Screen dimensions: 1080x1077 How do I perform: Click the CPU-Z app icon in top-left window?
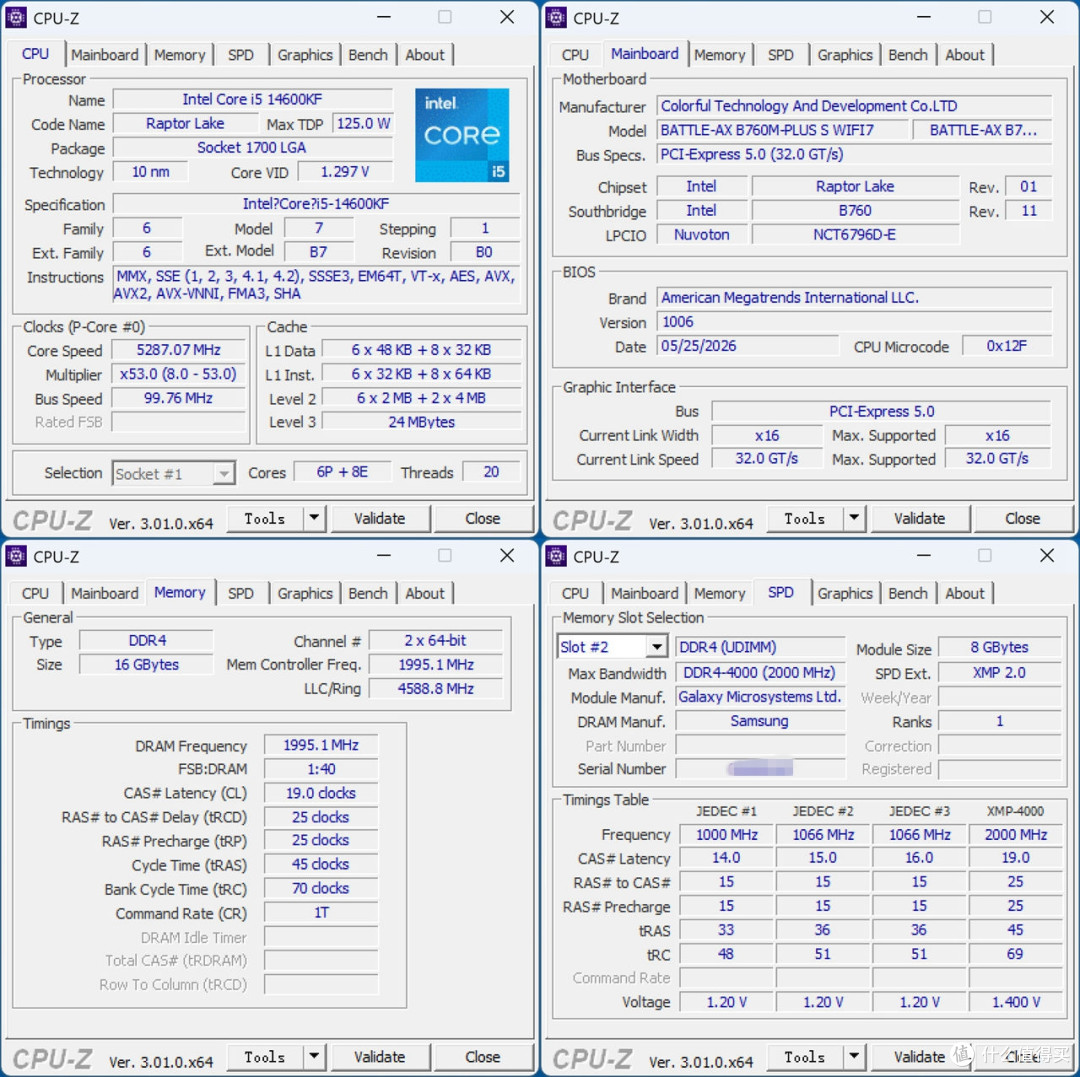[x=16, y=17]
